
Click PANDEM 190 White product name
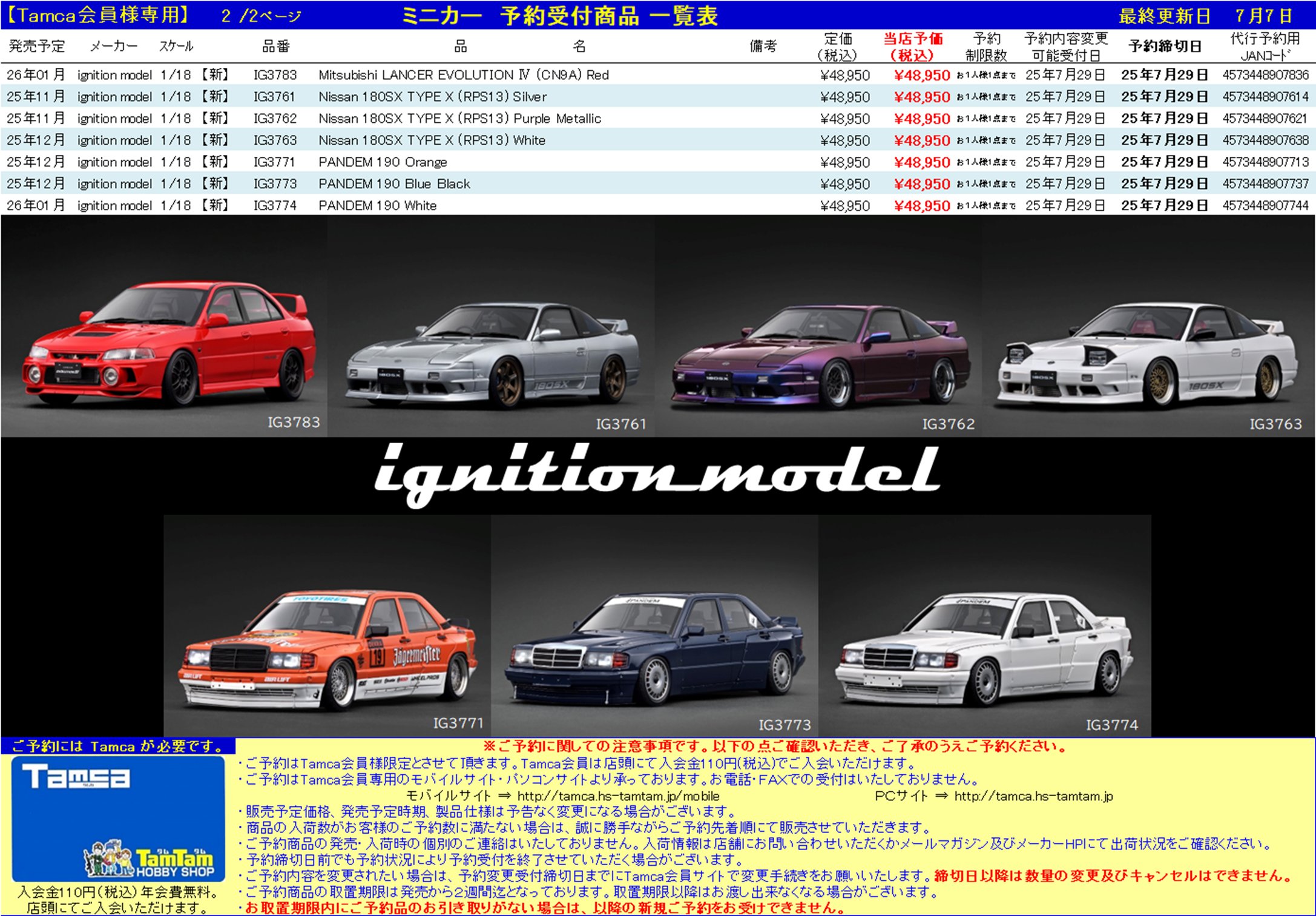(377, 206)
